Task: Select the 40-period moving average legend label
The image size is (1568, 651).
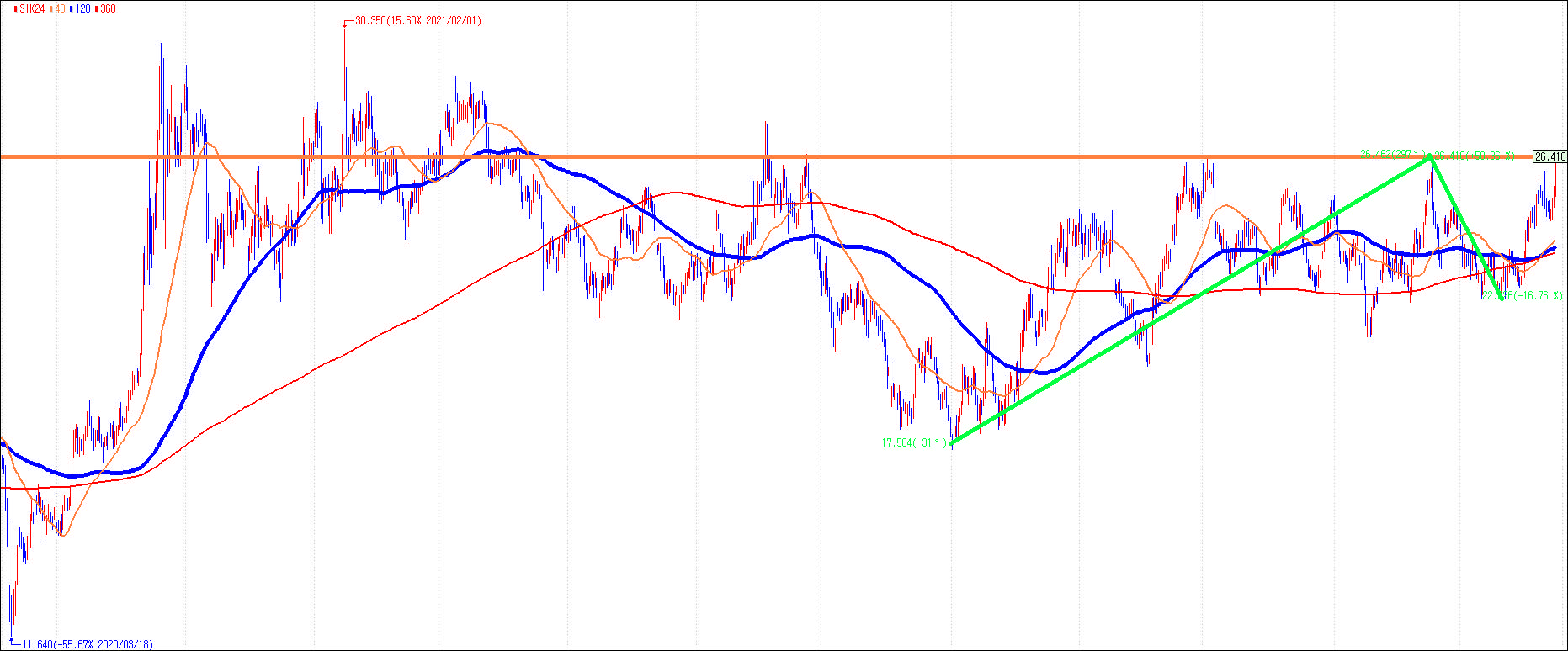Action: 61,8
